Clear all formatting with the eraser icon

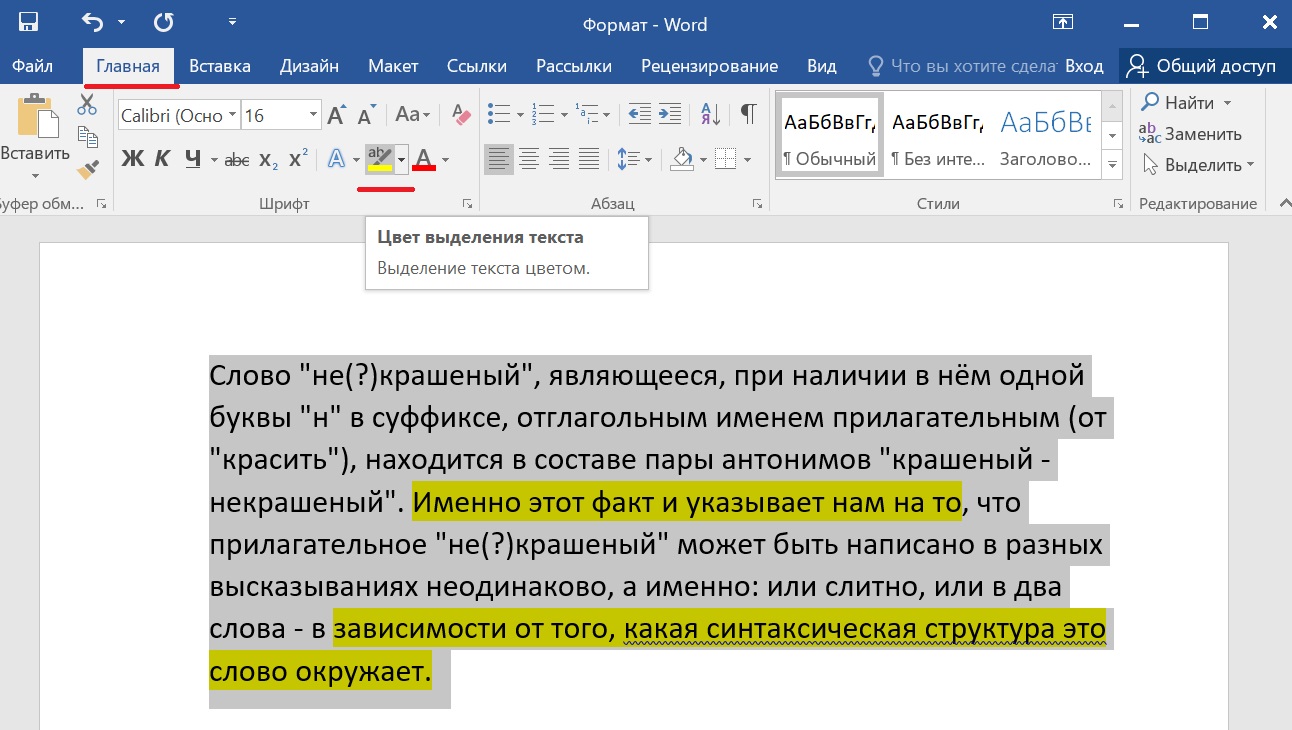tap(461, 115)
